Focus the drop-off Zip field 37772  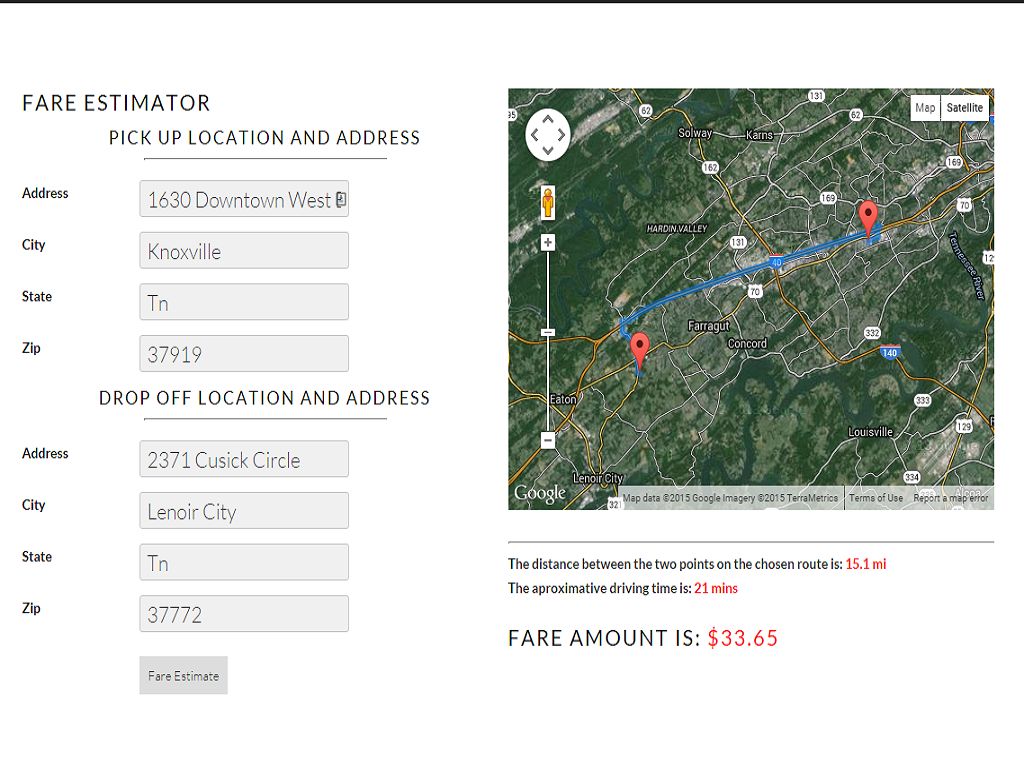pyautogui.click(x=244, y=613)
